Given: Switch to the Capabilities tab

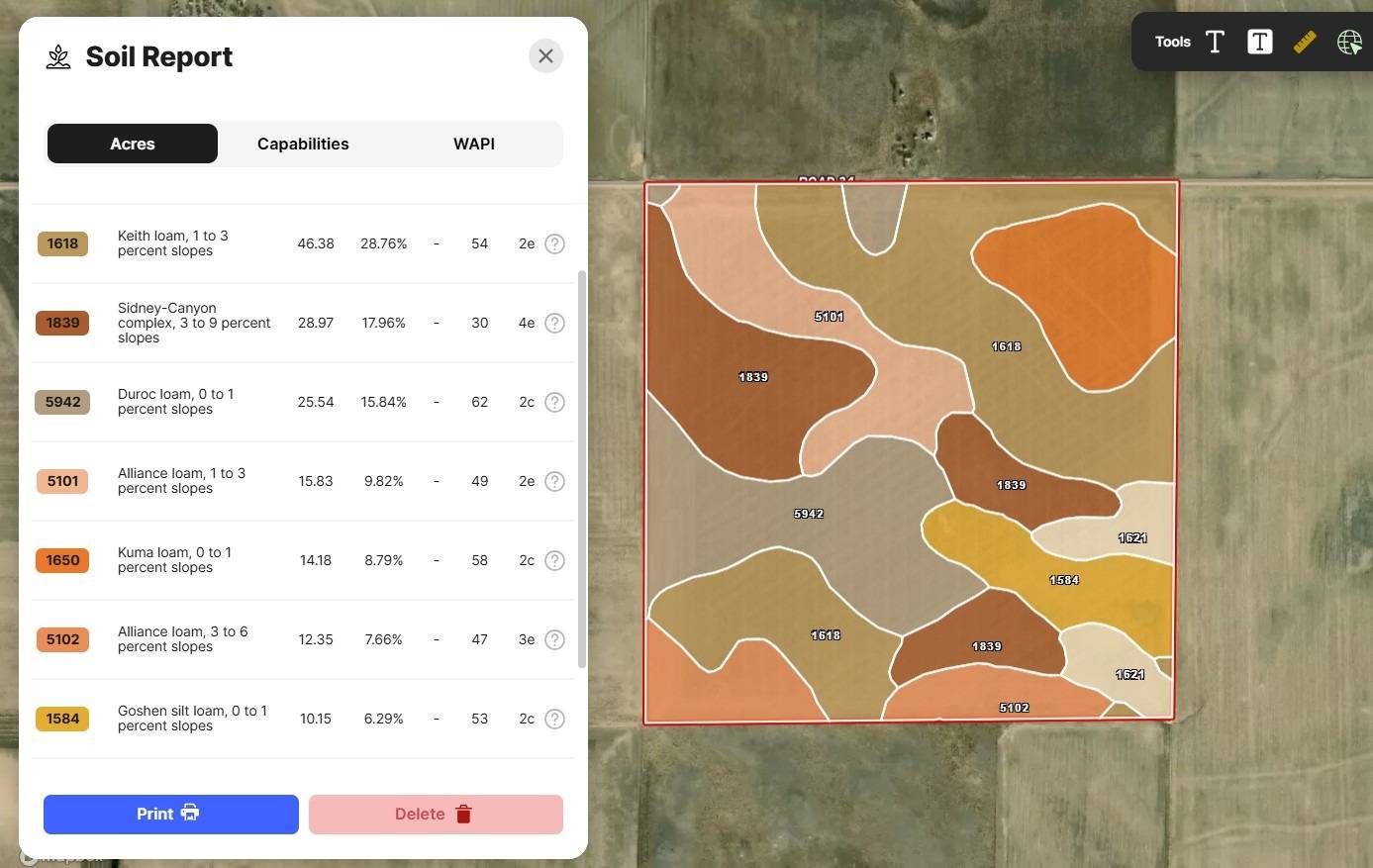Looking at the screenshot, I should (303, 144).
